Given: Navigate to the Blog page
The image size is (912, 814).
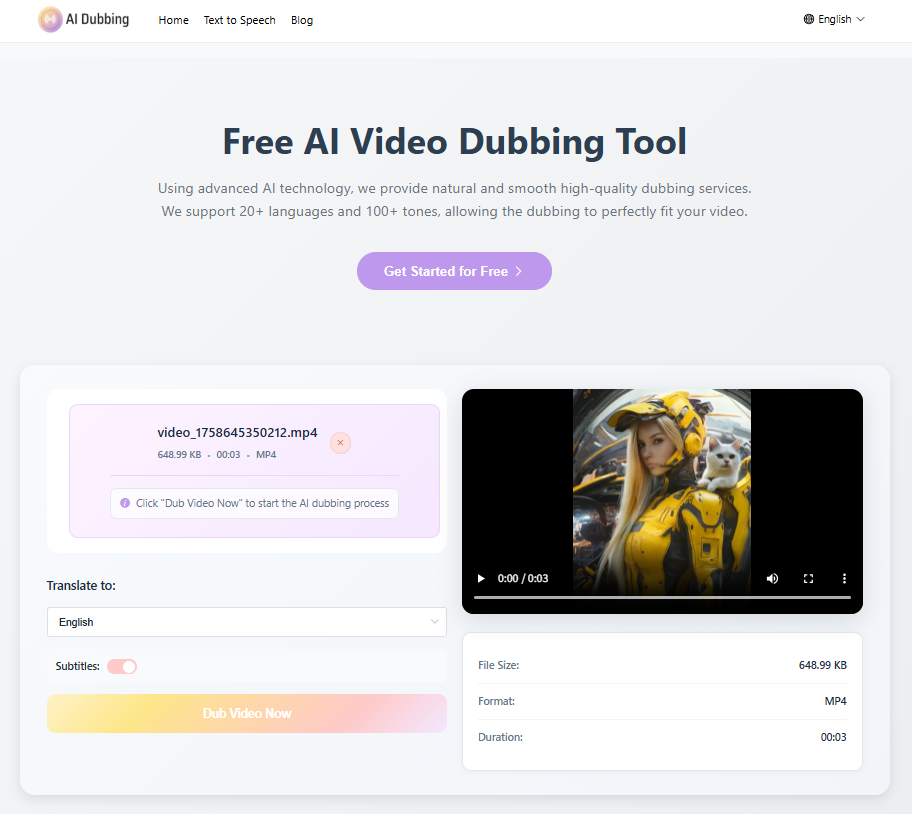Looking at the screenshot, I should [x=302, y=20].
